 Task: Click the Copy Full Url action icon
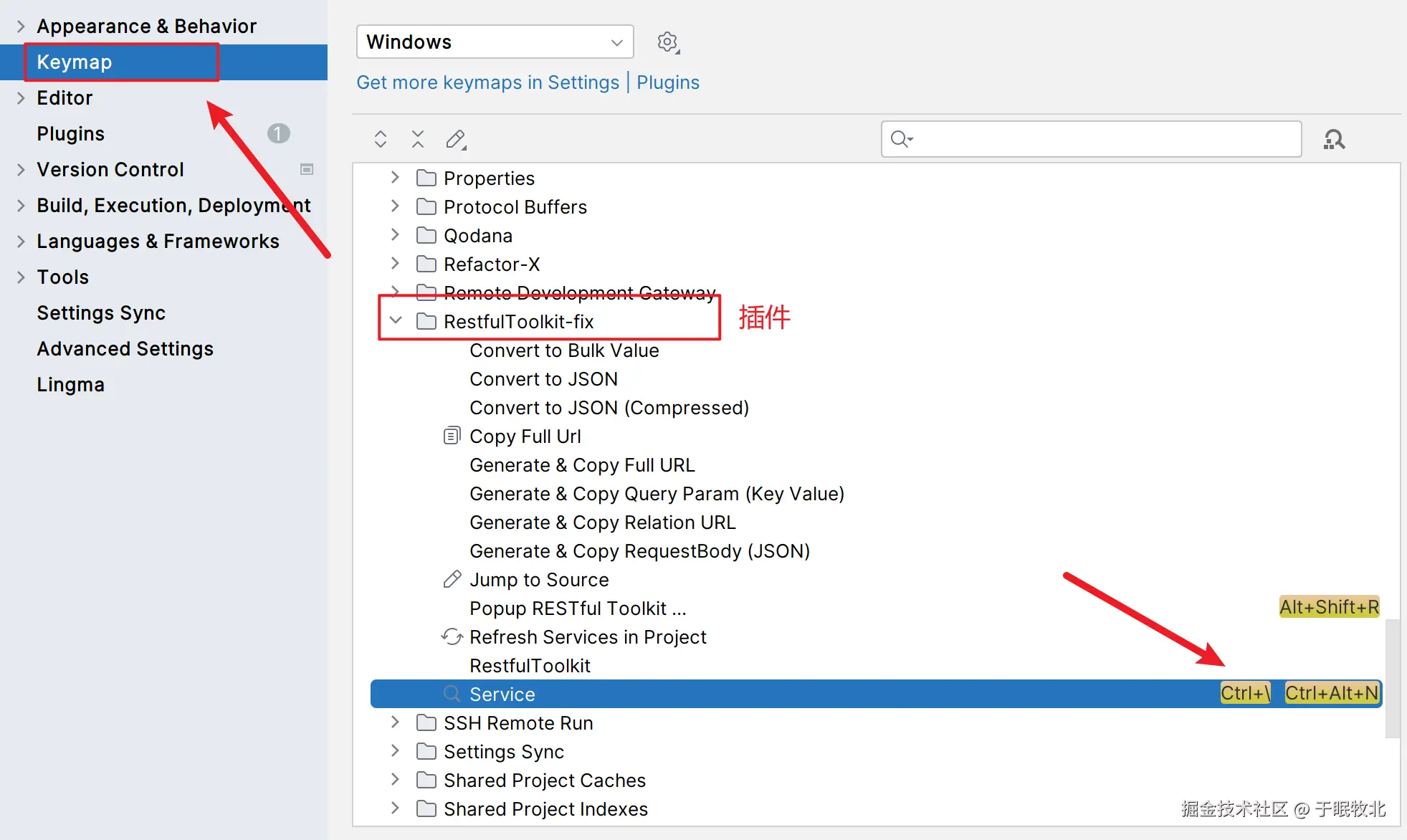pos(452,436)
